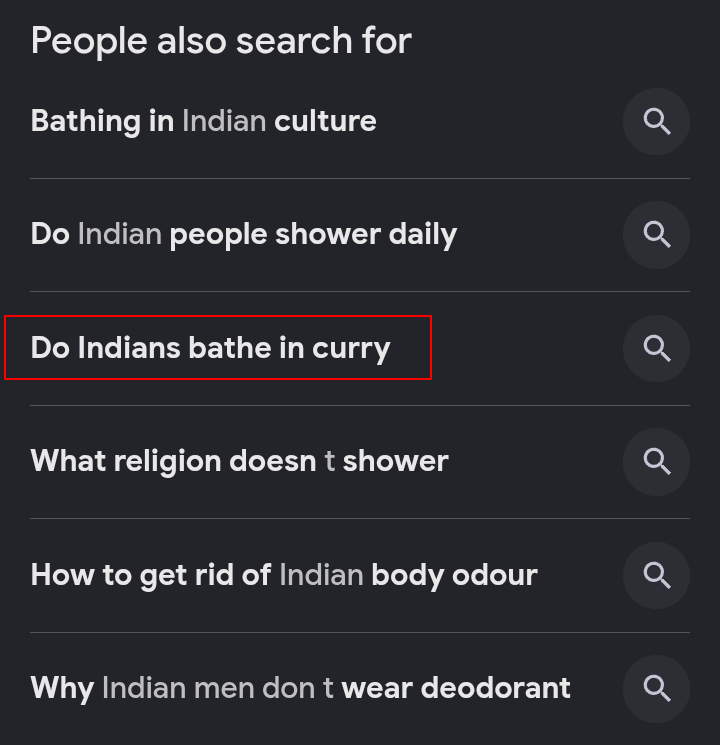This screenshot has height=745, width=720.
Task: Click search icon for Do Indians bathe in curry
Action: coord(656,348)
